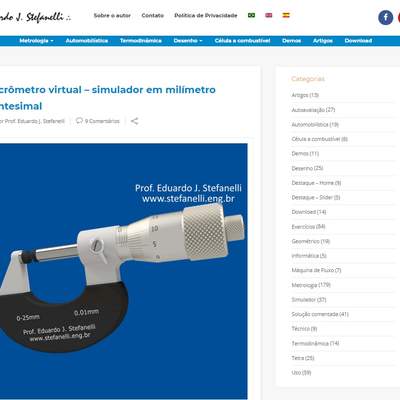Open the Exercícios category link
Screen dimensions: 400x400
point(308,227)
